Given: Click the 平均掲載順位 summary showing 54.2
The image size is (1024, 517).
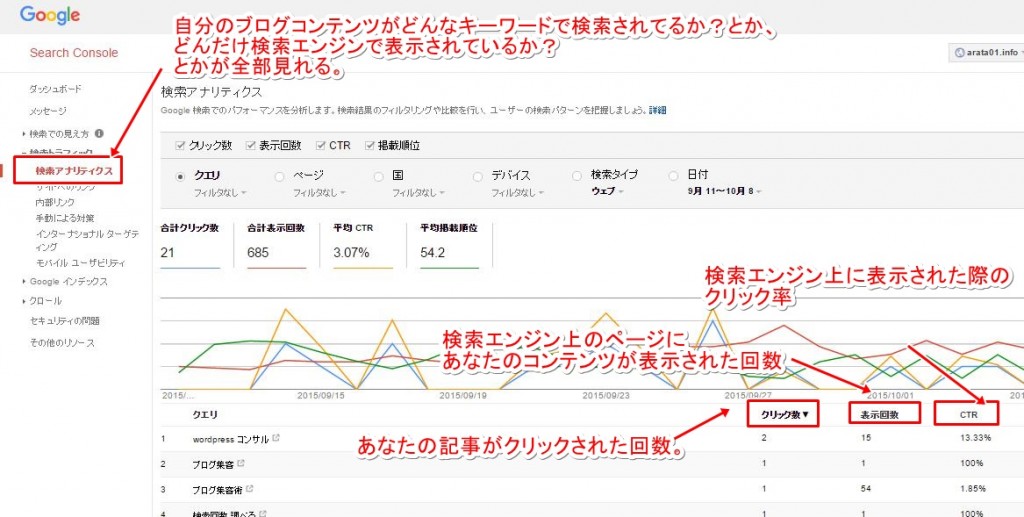Looking at the screenshot, I should click(x=449, y=245).
